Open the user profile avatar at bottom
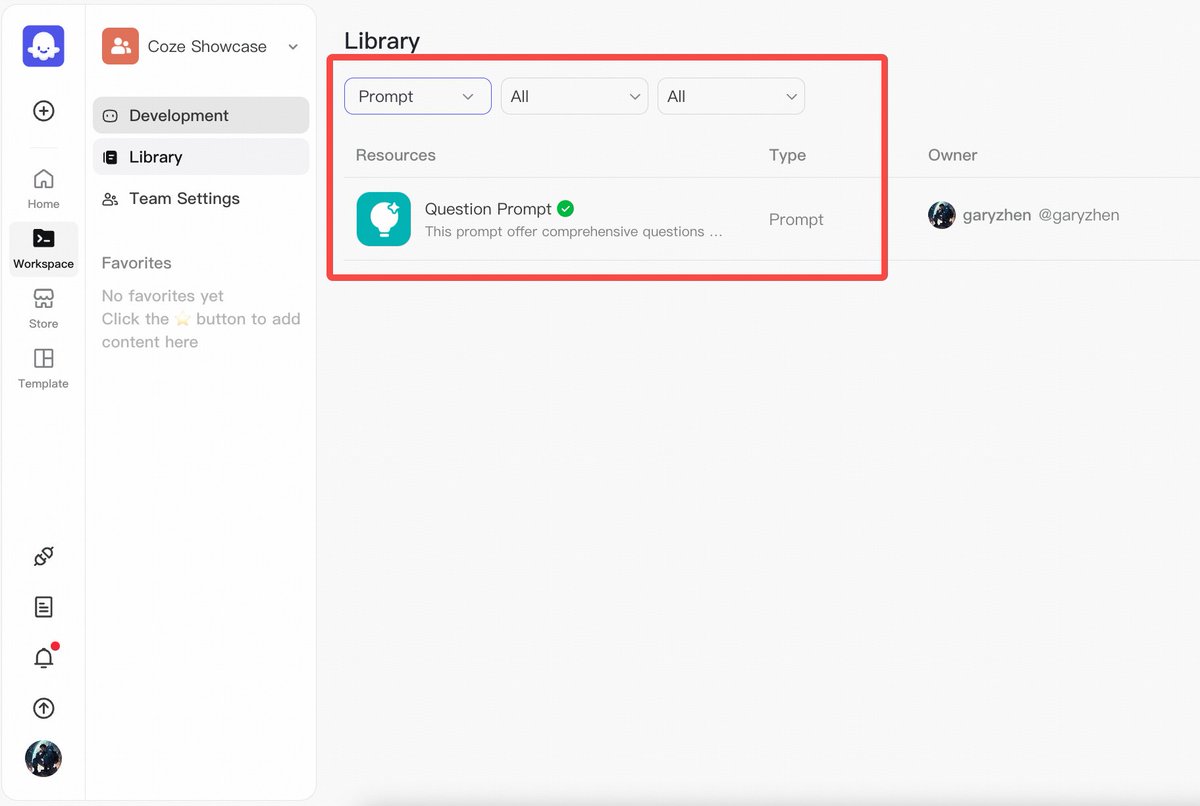The width and height of the screenshot is (1200, 806). (x=43, y=758)
